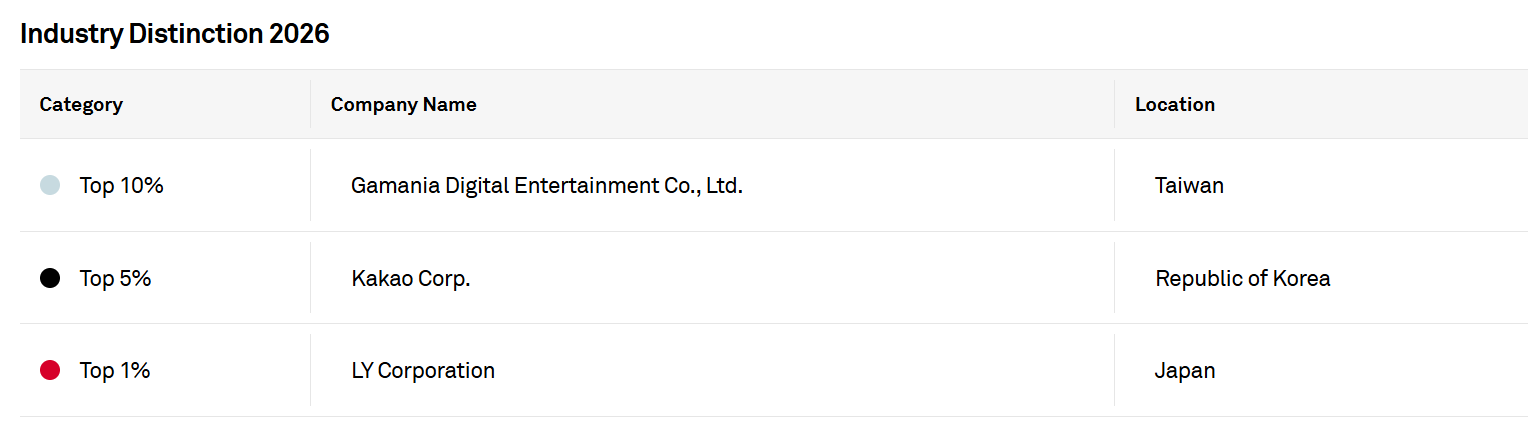Click the red Top 1% dot

coord(50,371)
